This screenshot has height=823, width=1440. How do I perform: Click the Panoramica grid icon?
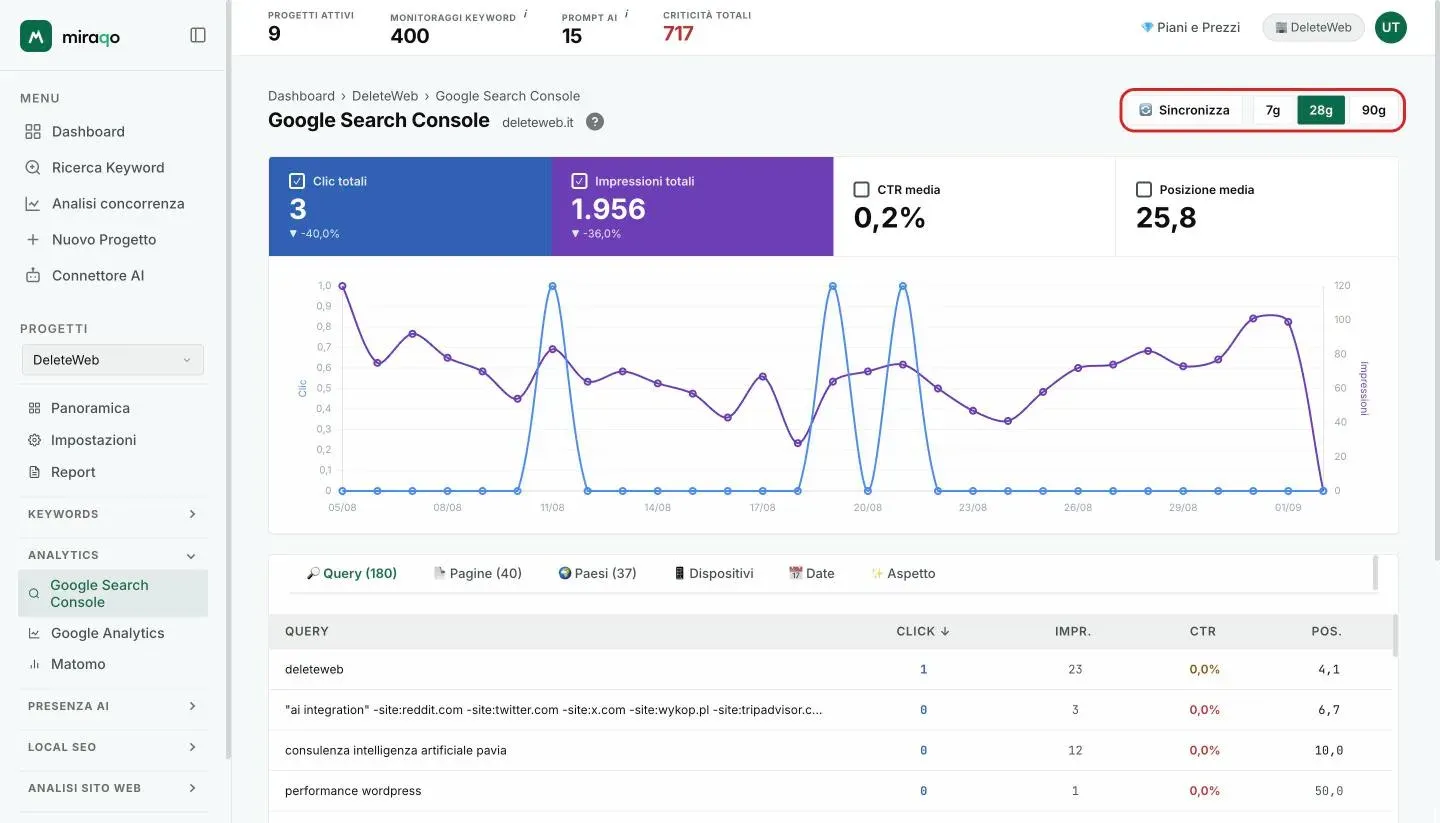coord(34,408)
